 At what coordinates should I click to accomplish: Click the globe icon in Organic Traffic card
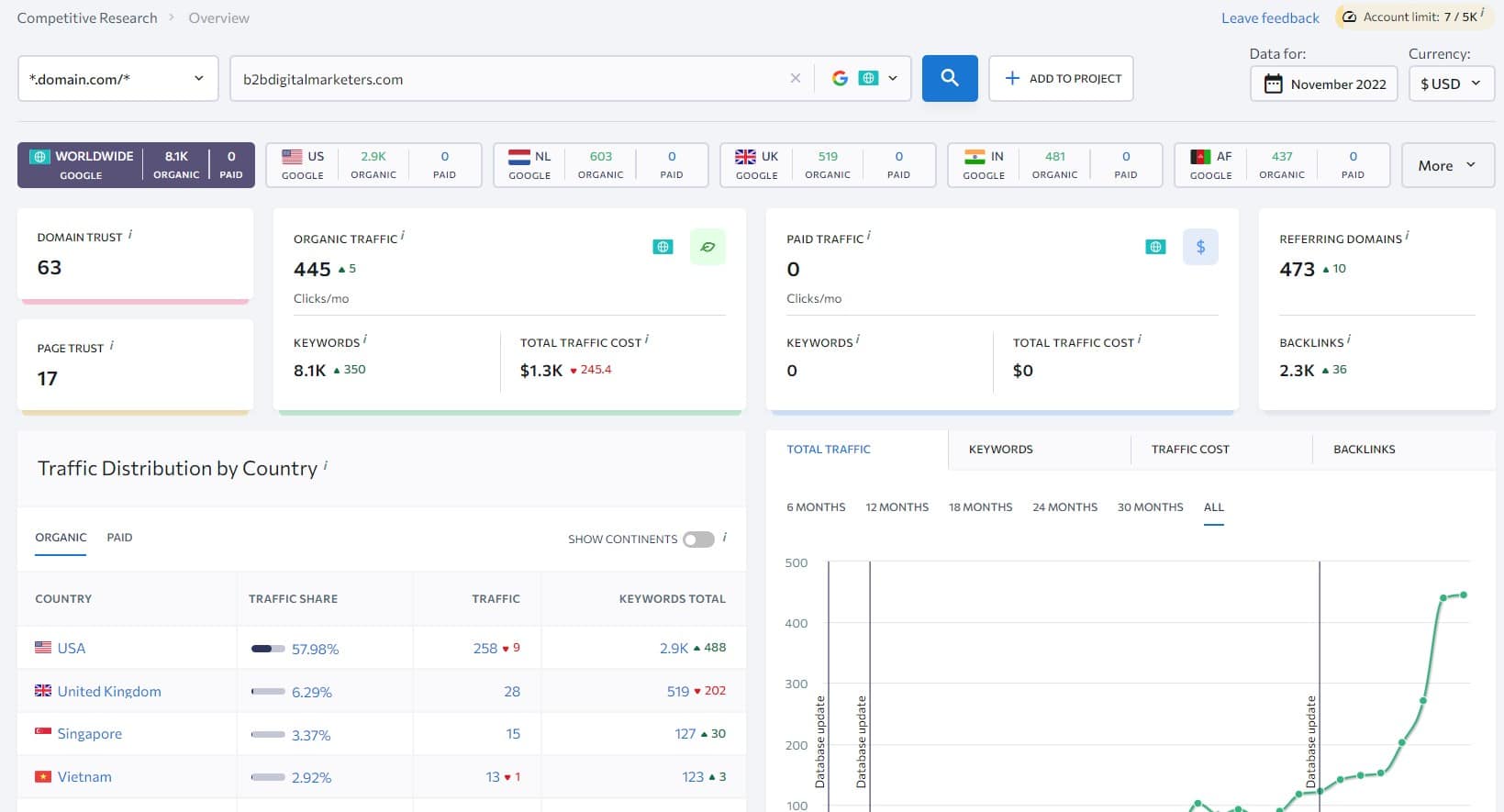[663, 247]
